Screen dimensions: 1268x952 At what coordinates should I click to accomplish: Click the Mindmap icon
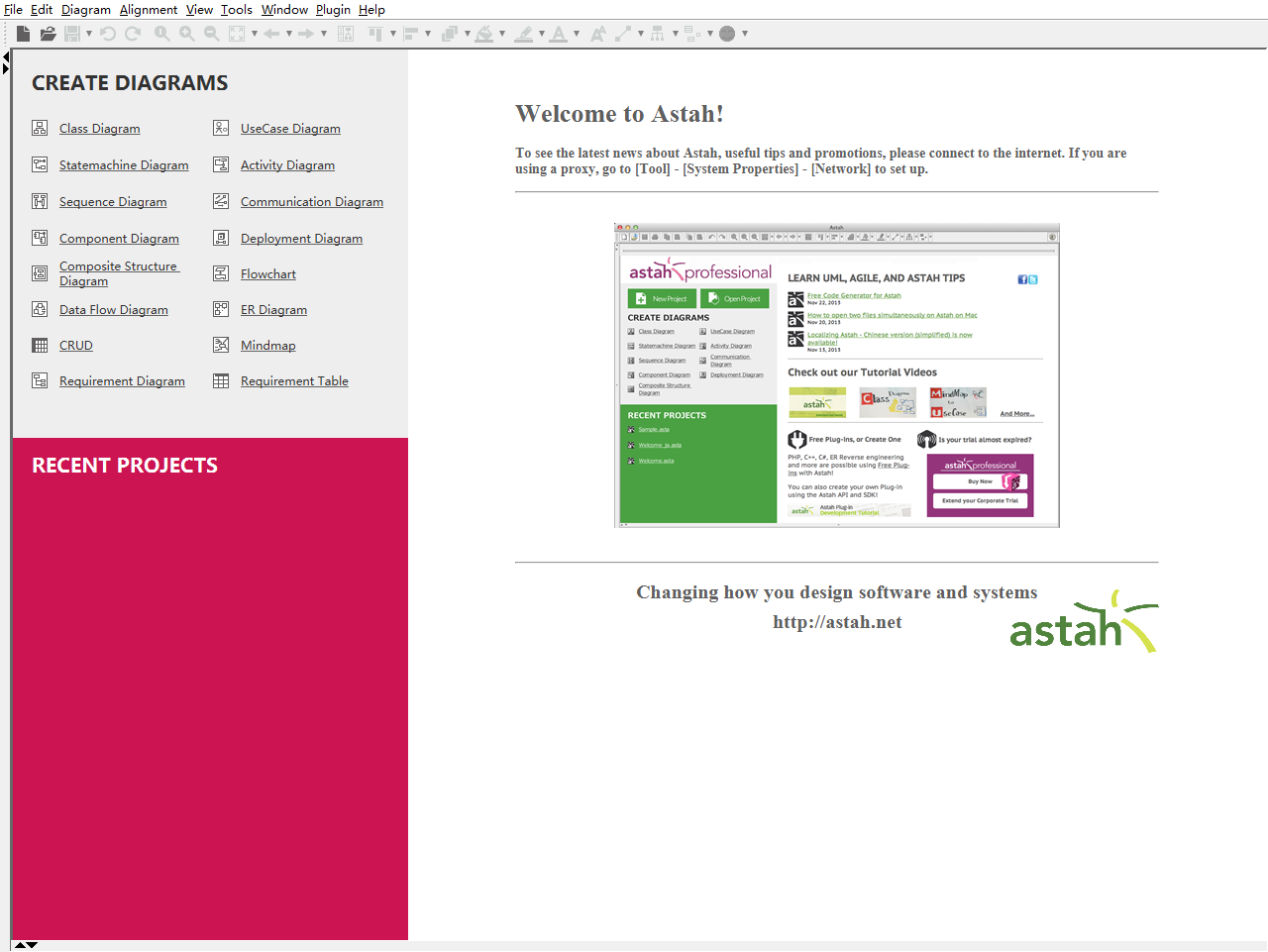[x=221, y=345]
